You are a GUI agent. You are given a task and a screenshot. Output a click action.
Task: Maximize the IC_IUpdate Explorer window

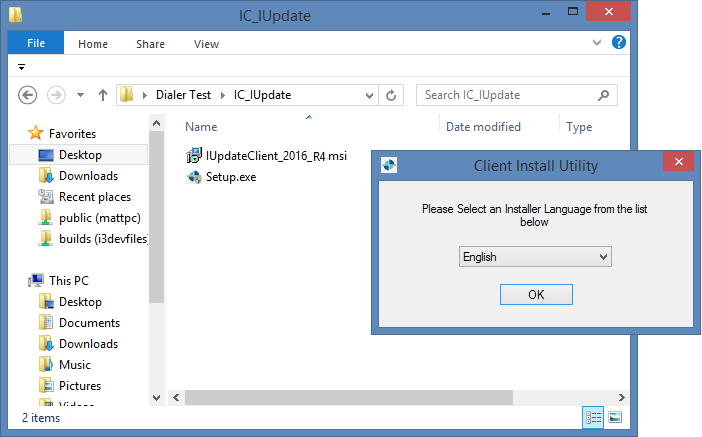click(x=573, y=12)
